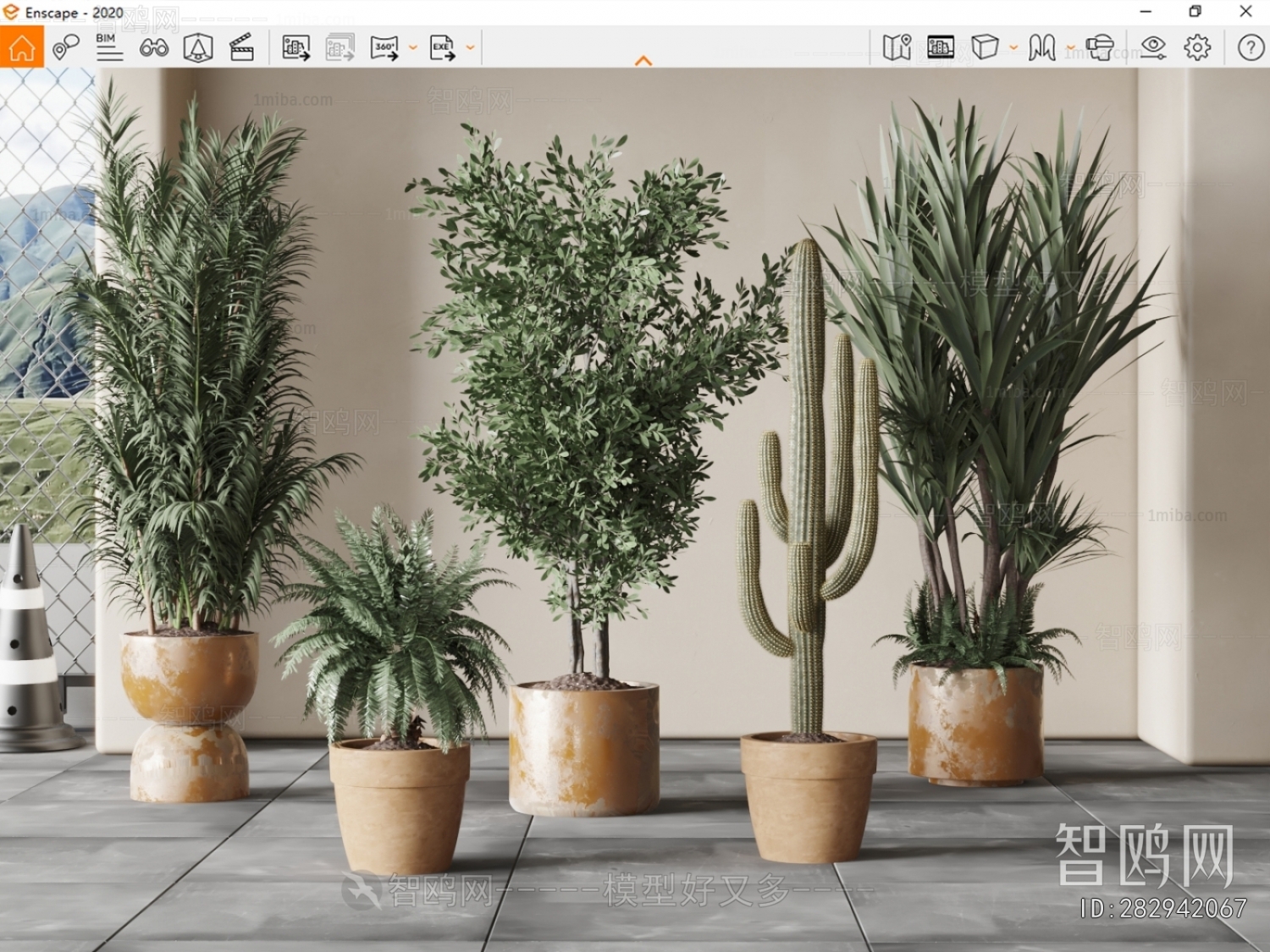The image size is (1270, 952).
Task: Open the Video Editor clapperboard
Action: (x=241, y=47)
